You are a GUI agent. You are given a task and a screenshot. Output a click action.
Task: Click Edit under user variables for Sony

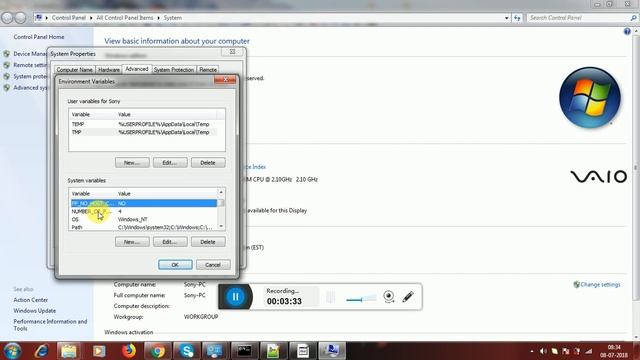[170, 162]
